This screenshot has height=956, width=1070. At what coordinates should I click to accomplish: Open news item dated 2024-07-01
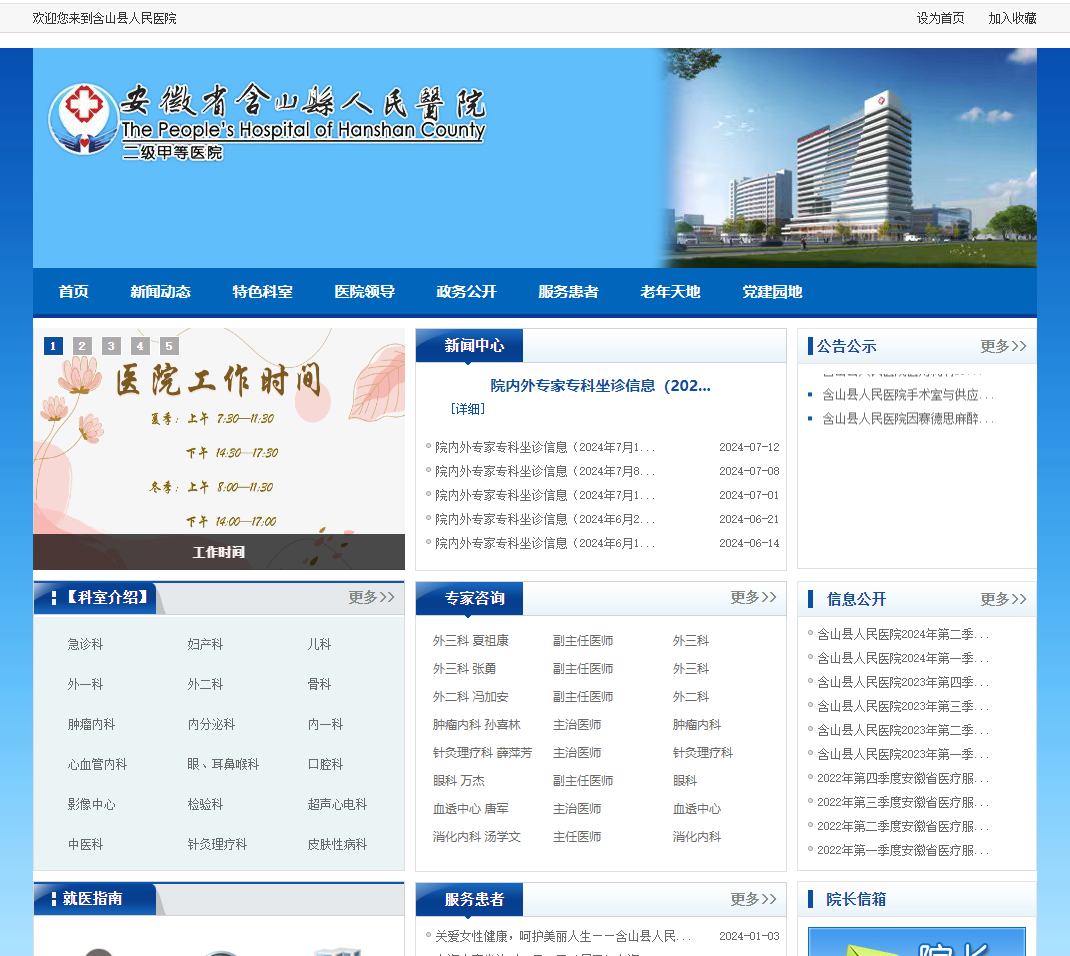pyautogui.click(x=545, y=495)
